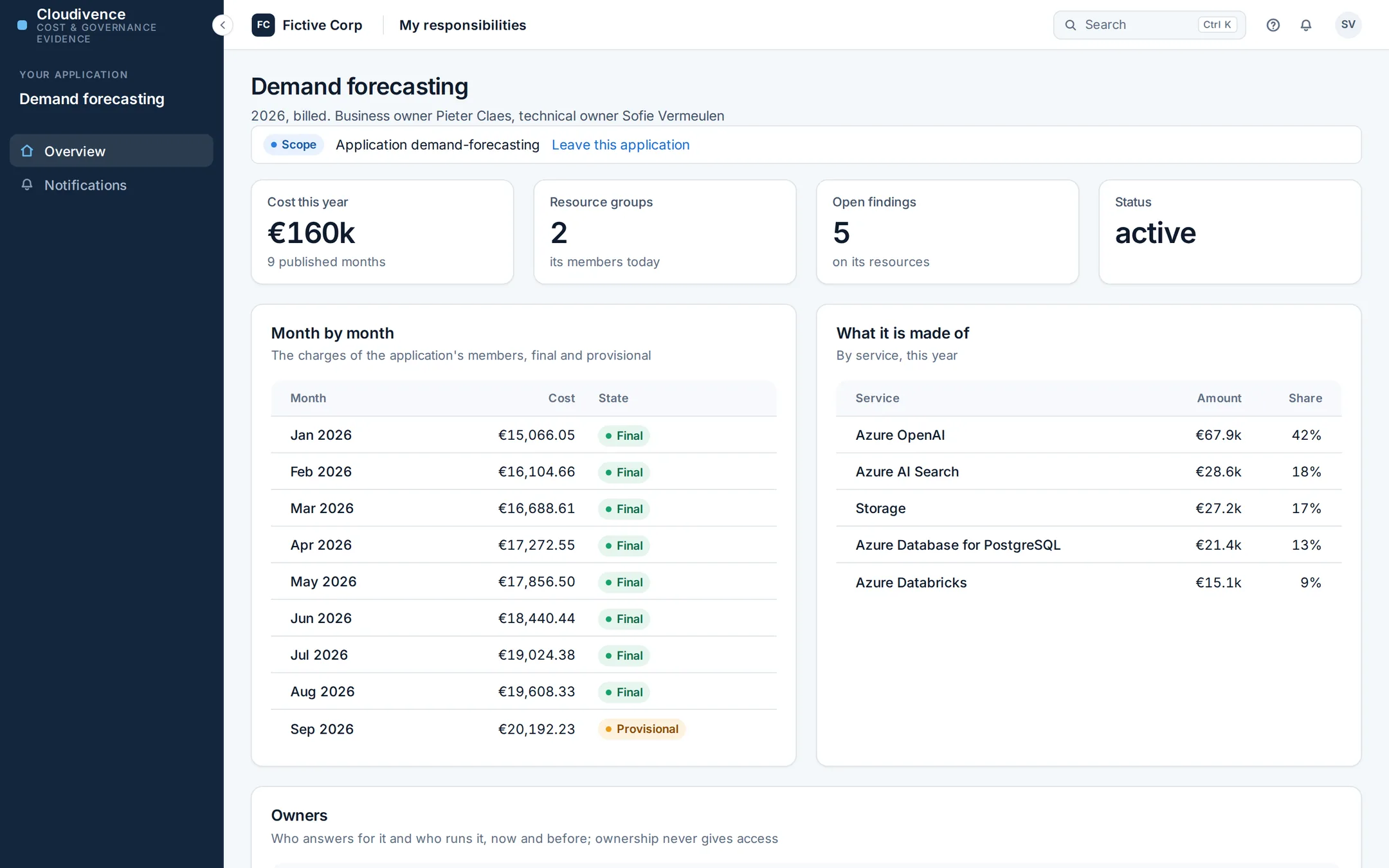Click the Demand forecasting sidebar title
This screenshot has width=1389, height=868.
[92, 98]
